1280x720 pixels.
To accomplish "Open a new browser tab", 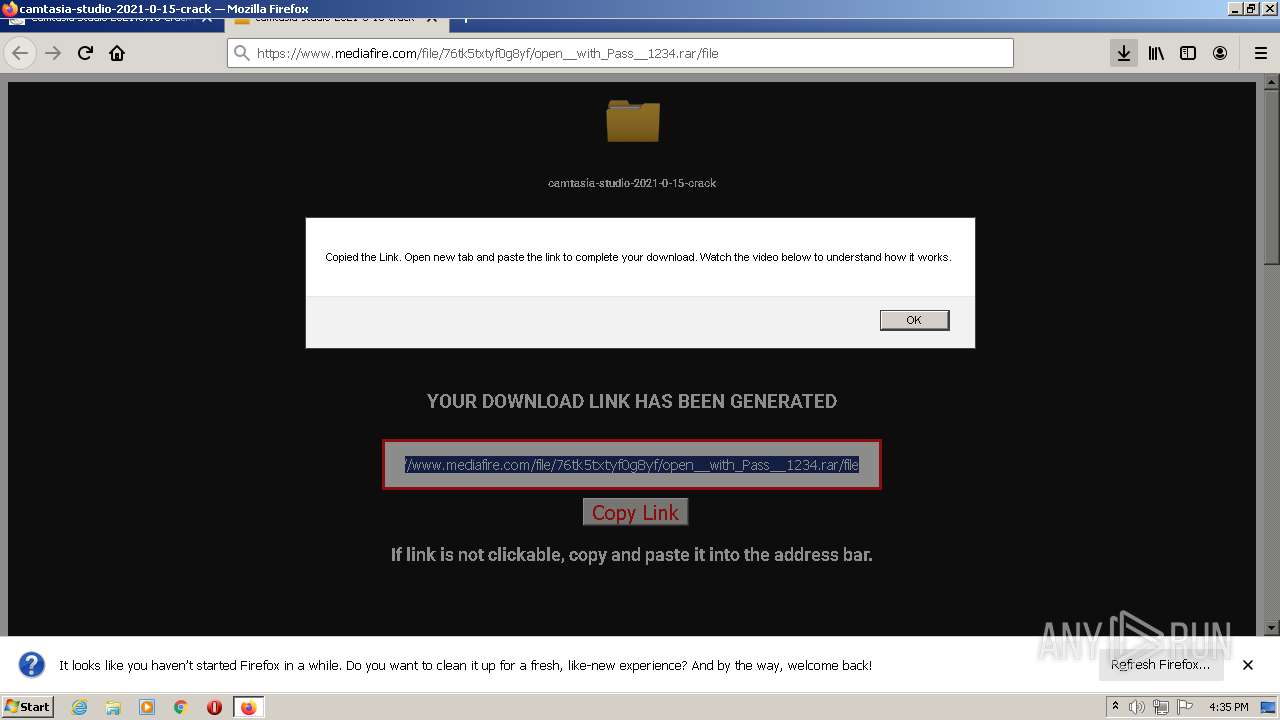I will tap(465, 18).
